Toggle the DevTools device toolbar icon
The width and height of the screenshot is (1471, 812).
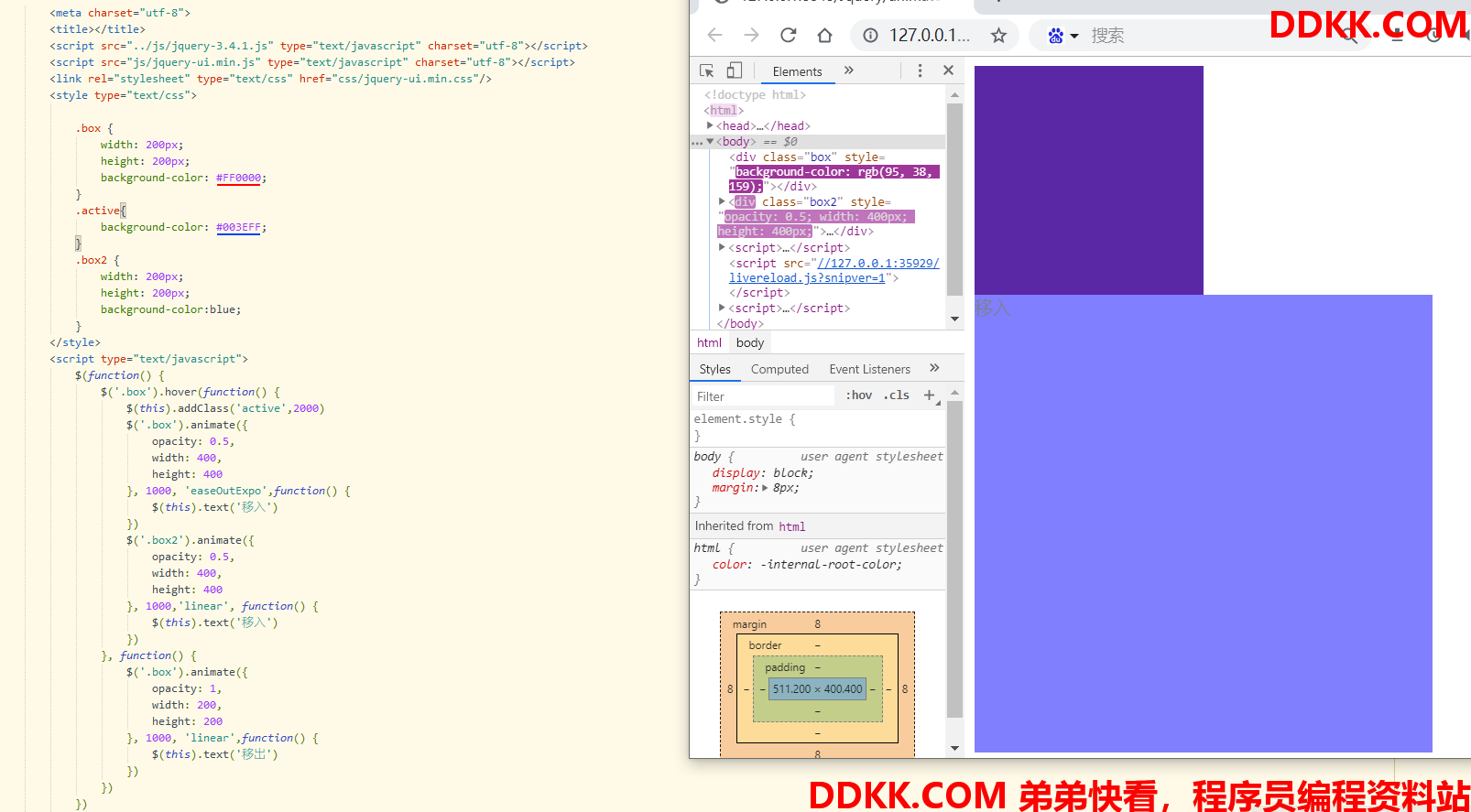[734, 70]
